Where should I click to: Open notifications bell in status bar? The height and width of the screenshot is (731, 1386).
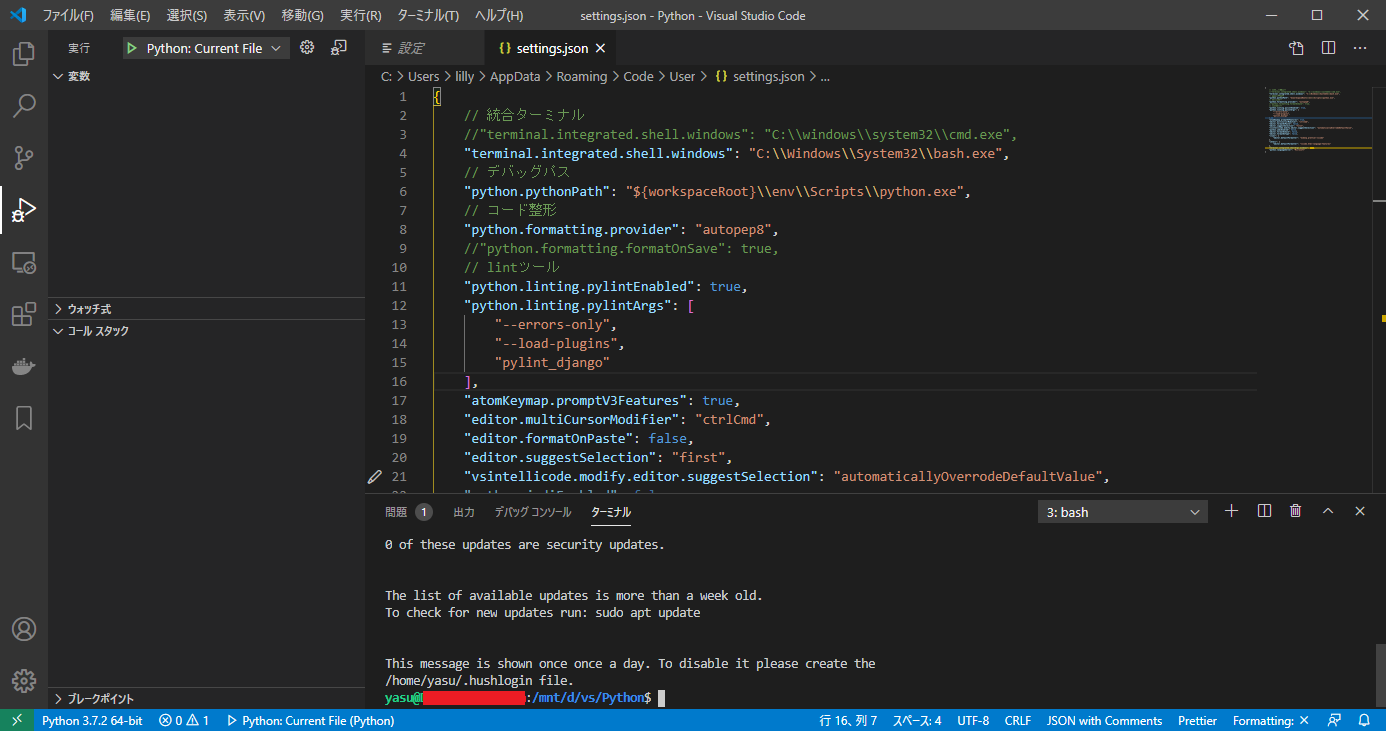[x=1364, y=720]
